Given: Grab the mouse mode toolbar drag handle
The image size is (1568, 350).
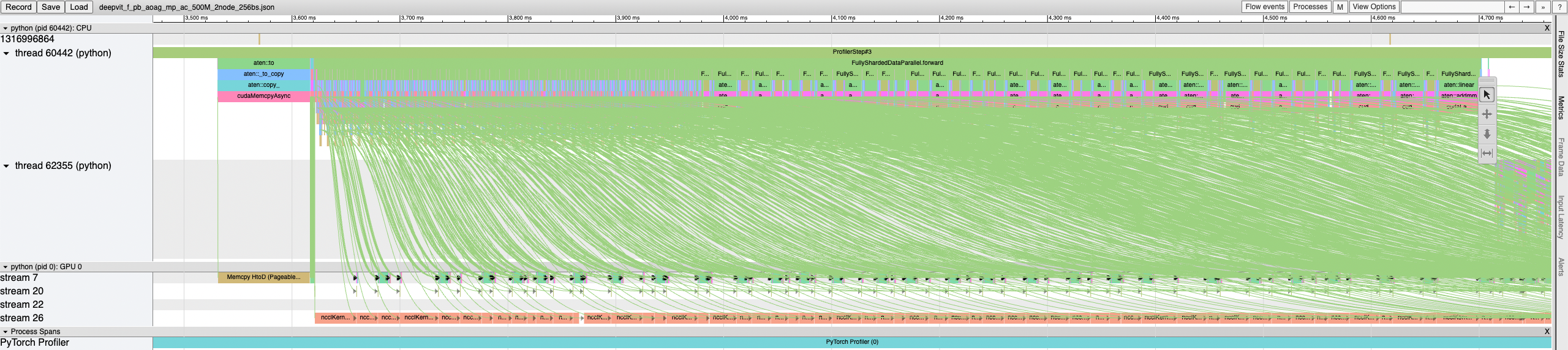Looking at the screenshot, I should pos(1487,81).
